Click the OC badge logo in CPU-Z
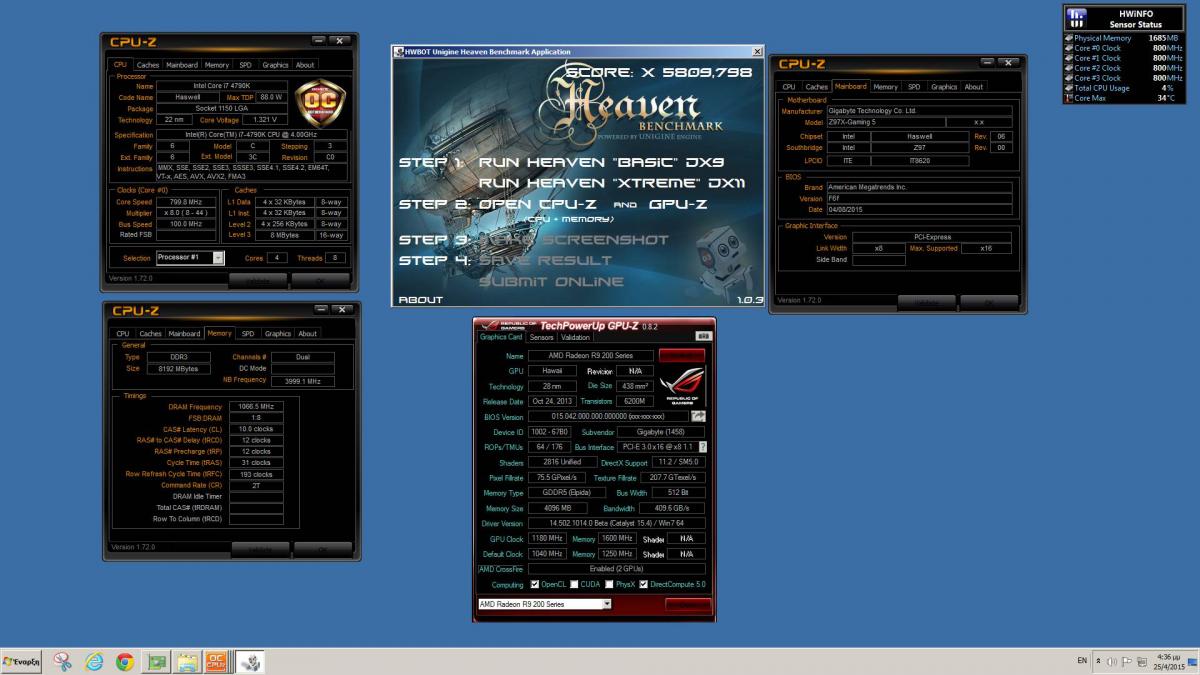Screen dimensions: 1200x675 (x=319, y=104)
